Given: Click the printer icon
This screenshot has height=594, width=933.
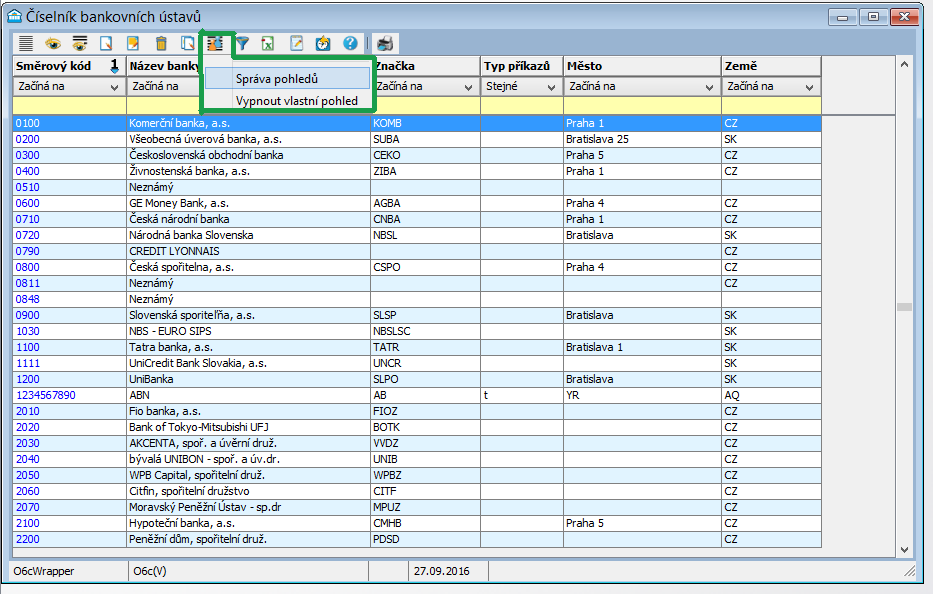Looking at the screenshot, I should (x=385, y=43).
